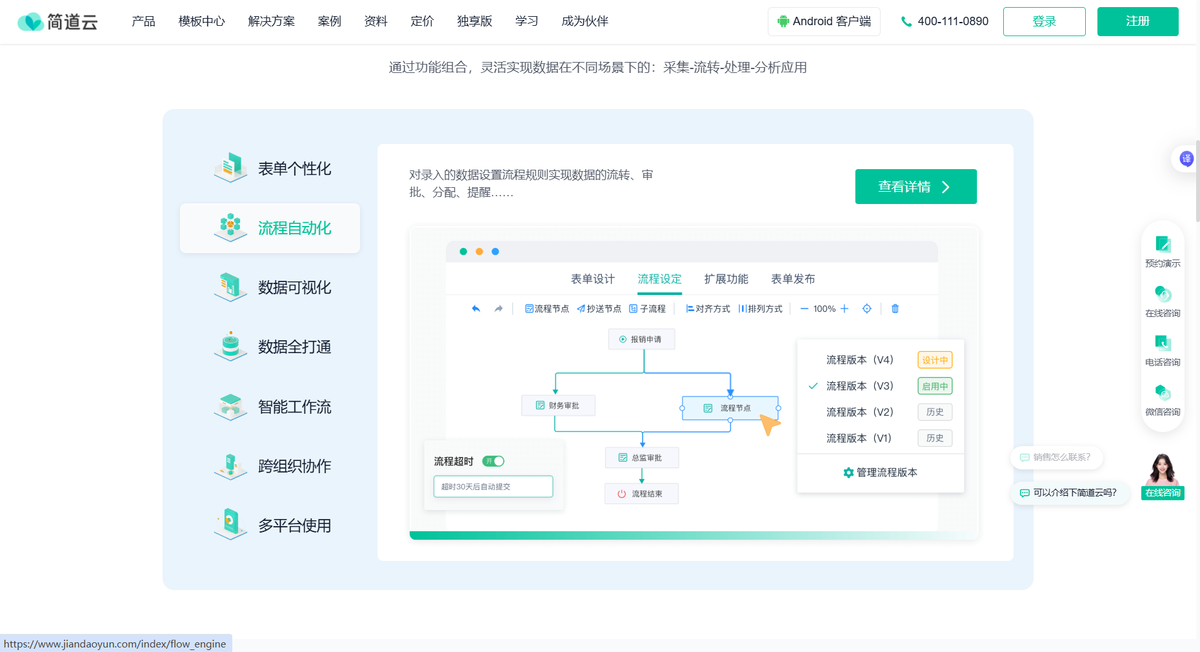Screen dimensions: 1200x652
Task: Select the 报销申请 flow node
Action: (642, 339)
